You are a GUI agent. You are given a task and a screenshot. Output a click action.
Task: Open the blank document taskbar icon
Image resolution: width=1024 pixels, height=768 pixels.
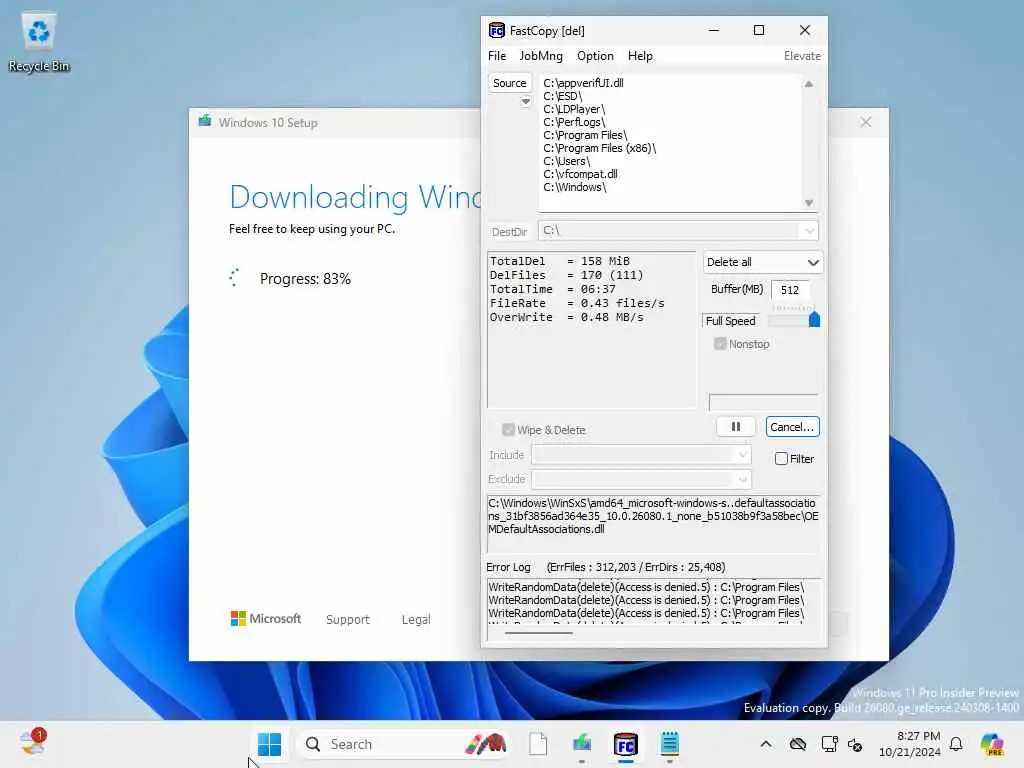point(538,744)
